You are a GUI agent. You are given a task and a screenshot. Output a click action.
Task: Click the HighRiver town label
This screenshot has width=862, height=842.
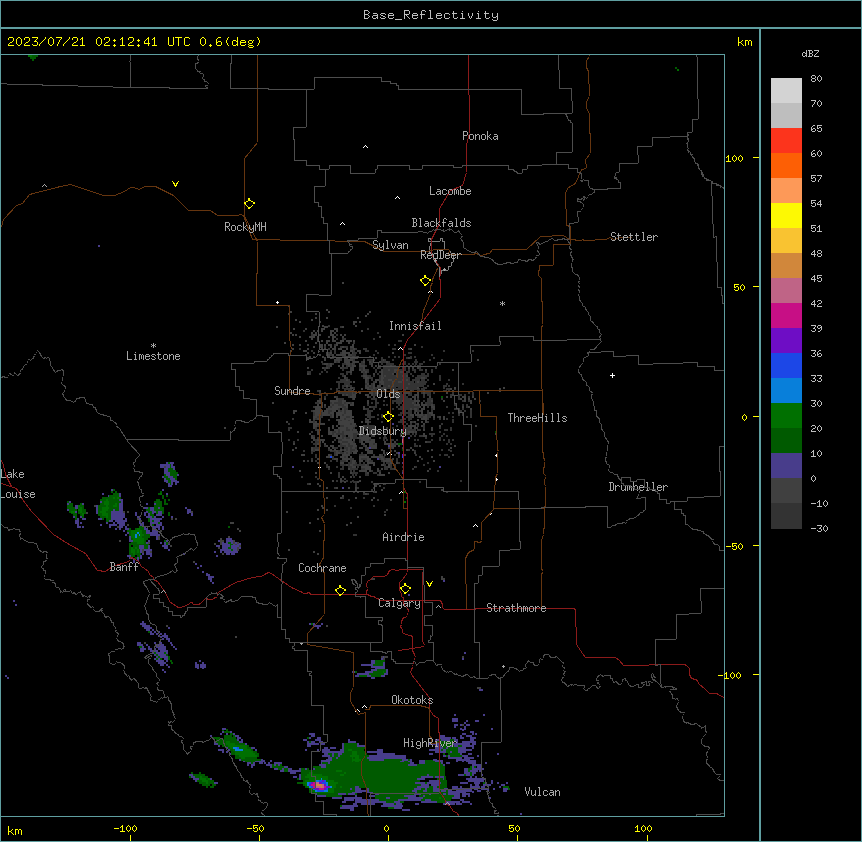coord(430,743)
